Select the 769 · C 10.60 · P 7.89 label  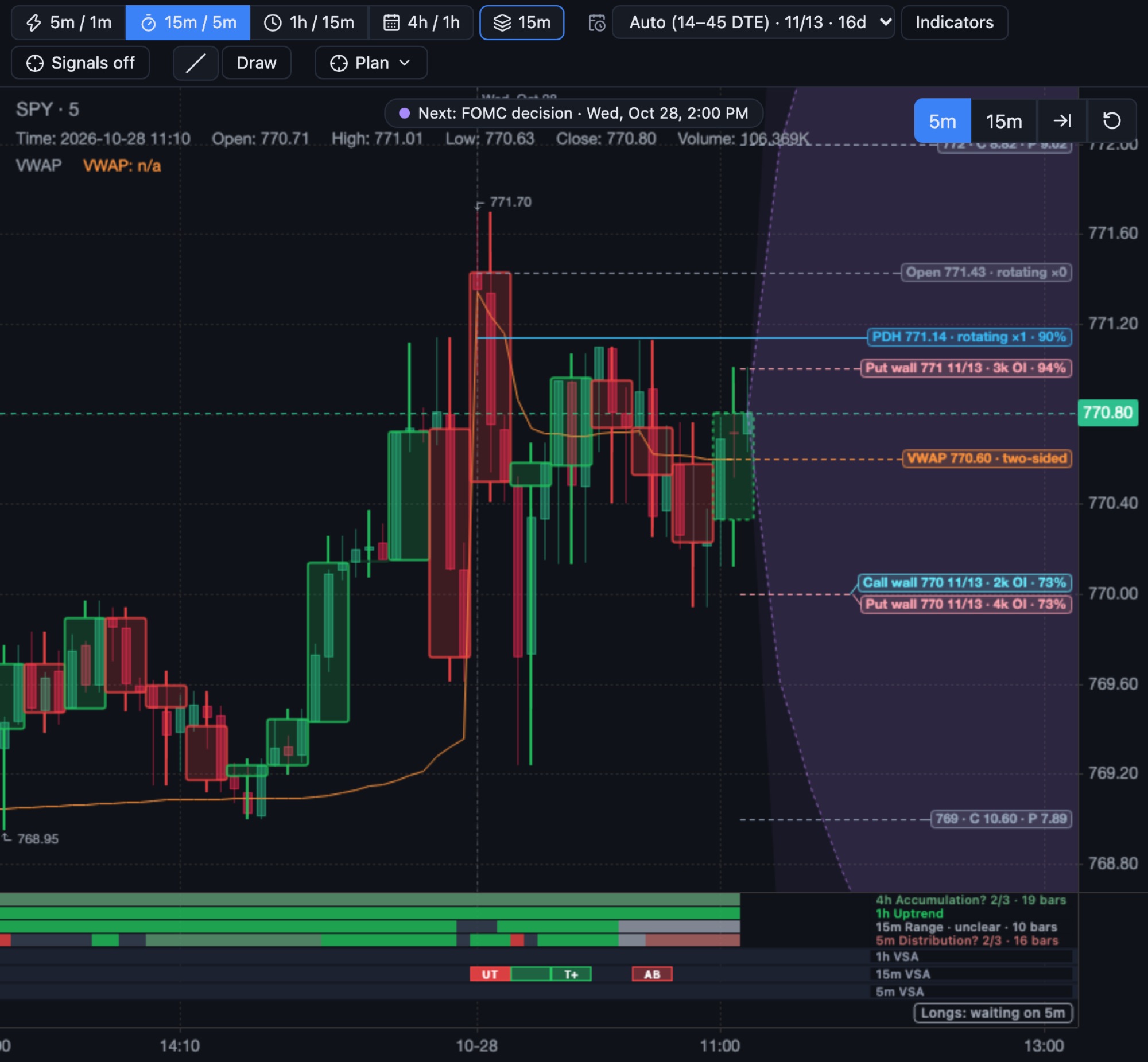coord(1001,819)
